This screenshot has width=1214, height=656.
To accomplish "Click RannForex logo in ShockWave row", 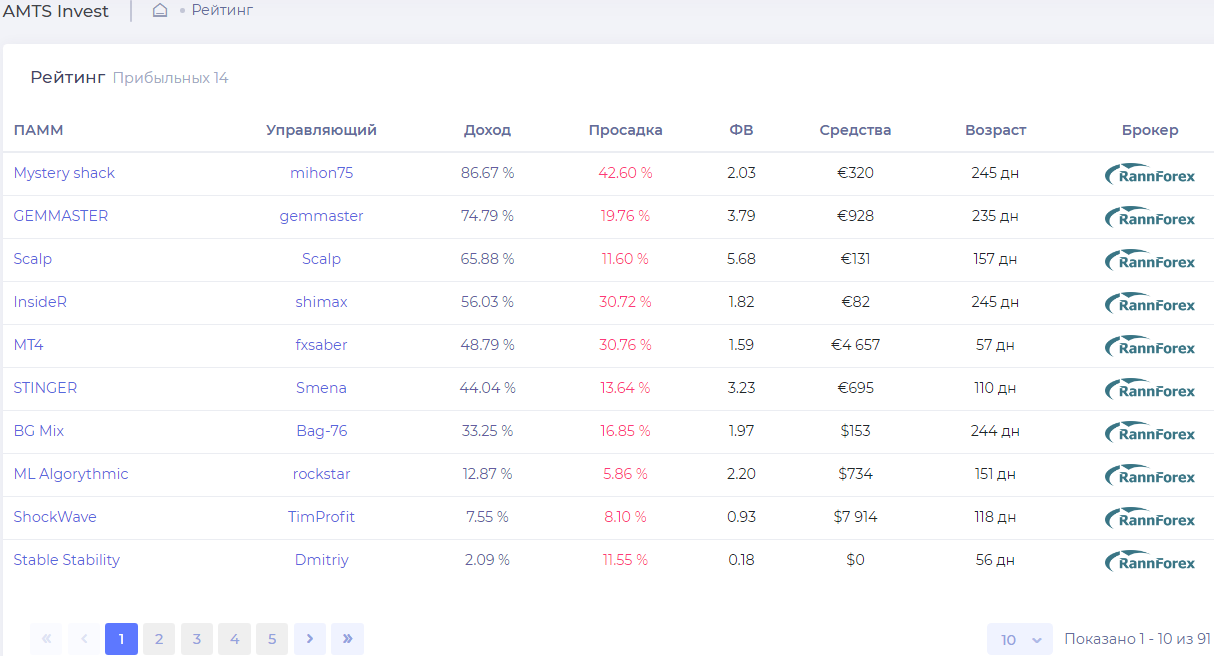I will tap(1150, 518).
